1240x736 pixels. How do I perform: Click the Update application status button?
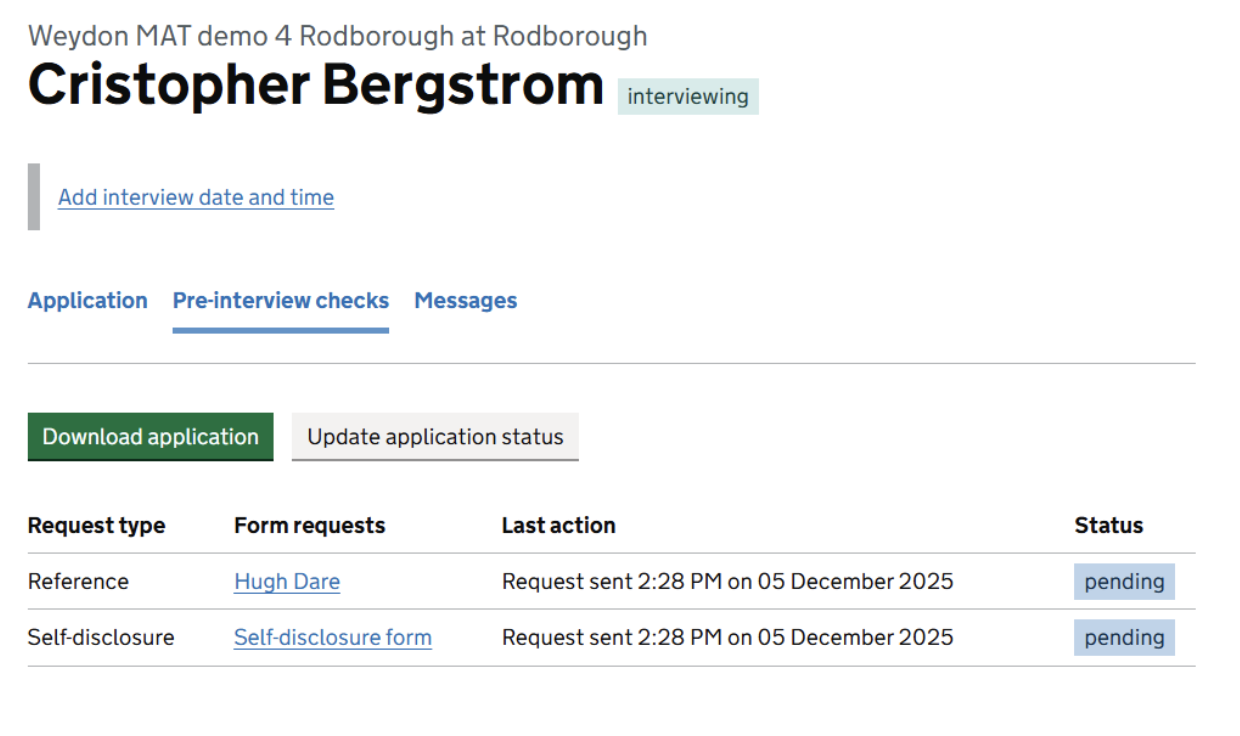click(435, 437)
